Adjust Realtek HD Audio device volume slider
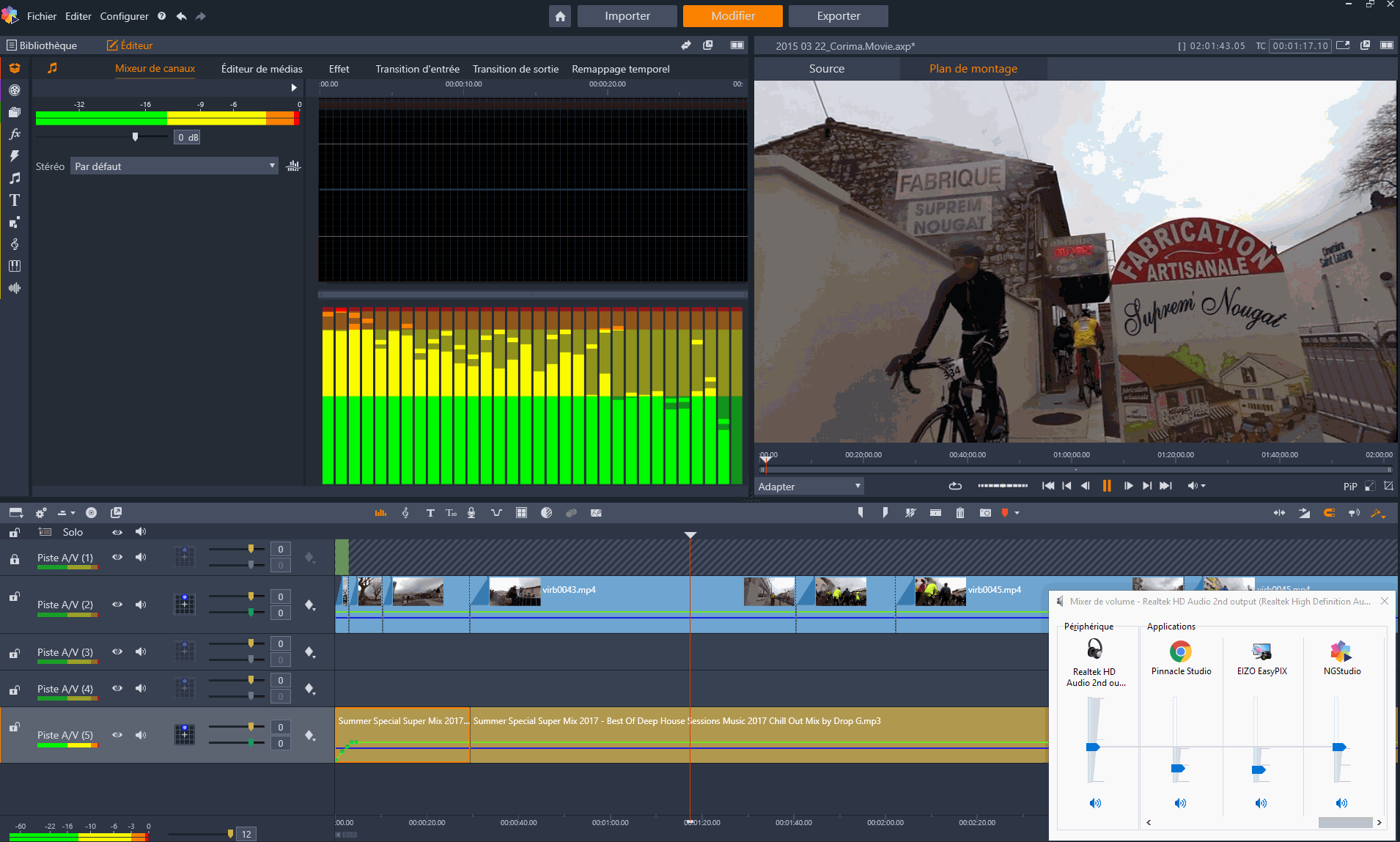This screenshot has height=842, width=1400. [x=1093, y=747]
